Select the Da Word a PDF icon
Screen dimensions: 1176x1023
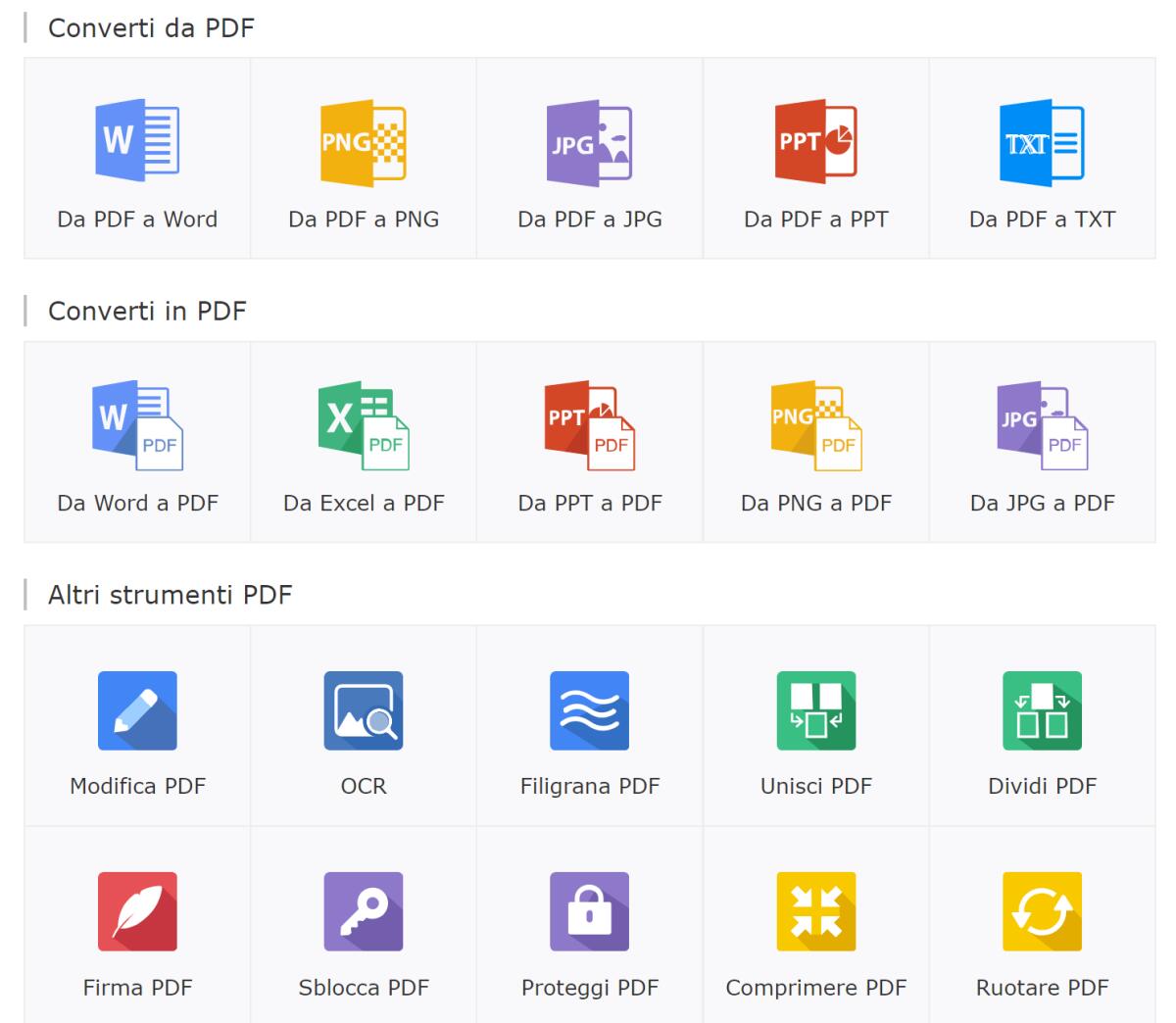tap(137, 423)
